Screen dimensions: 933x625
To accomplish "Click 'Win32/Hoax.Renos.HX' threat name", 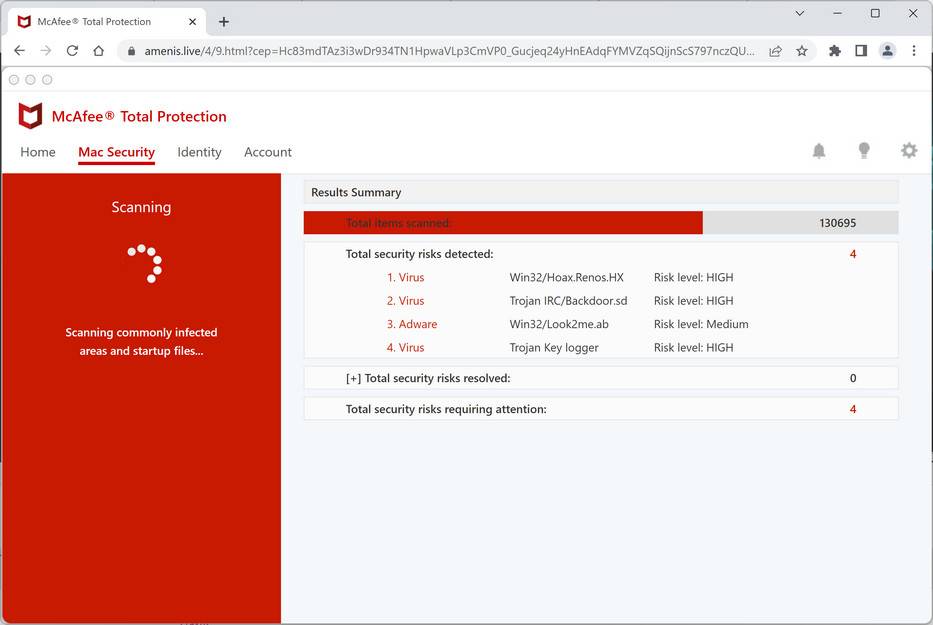I will click(x=566, y=277).
